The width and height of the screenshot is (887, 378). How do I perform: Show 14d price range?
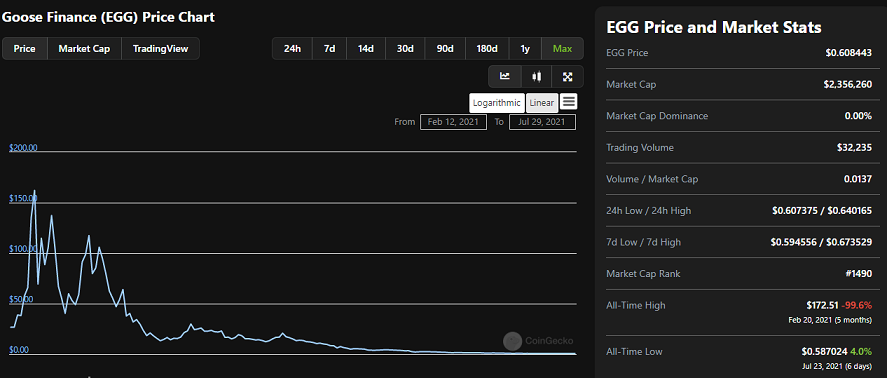(x=365, y=49)
